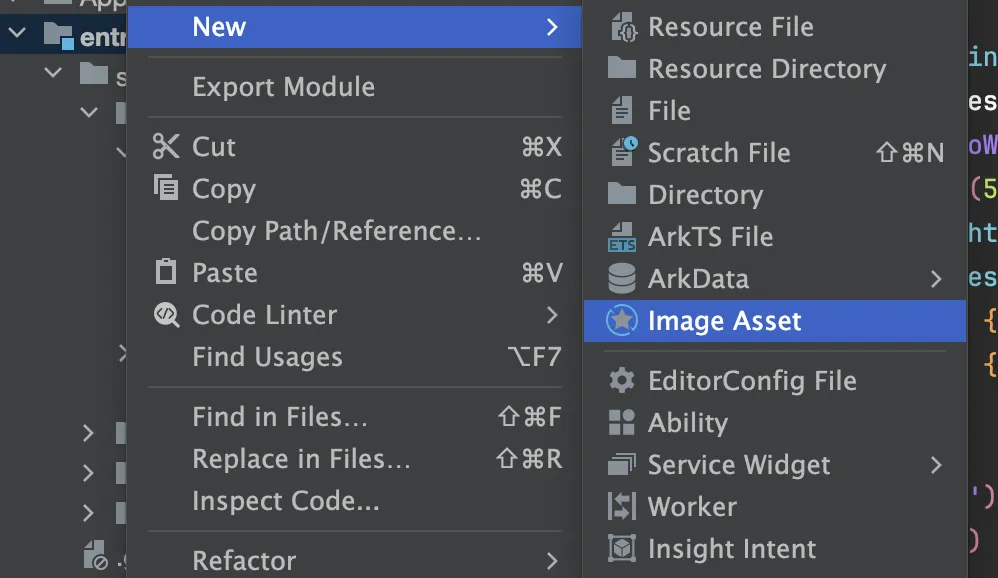Viewport: 998px width, 578px height.
Task: Click the Insight Intent cube icon
Action: pyautogui.click(x=622, y=549)
